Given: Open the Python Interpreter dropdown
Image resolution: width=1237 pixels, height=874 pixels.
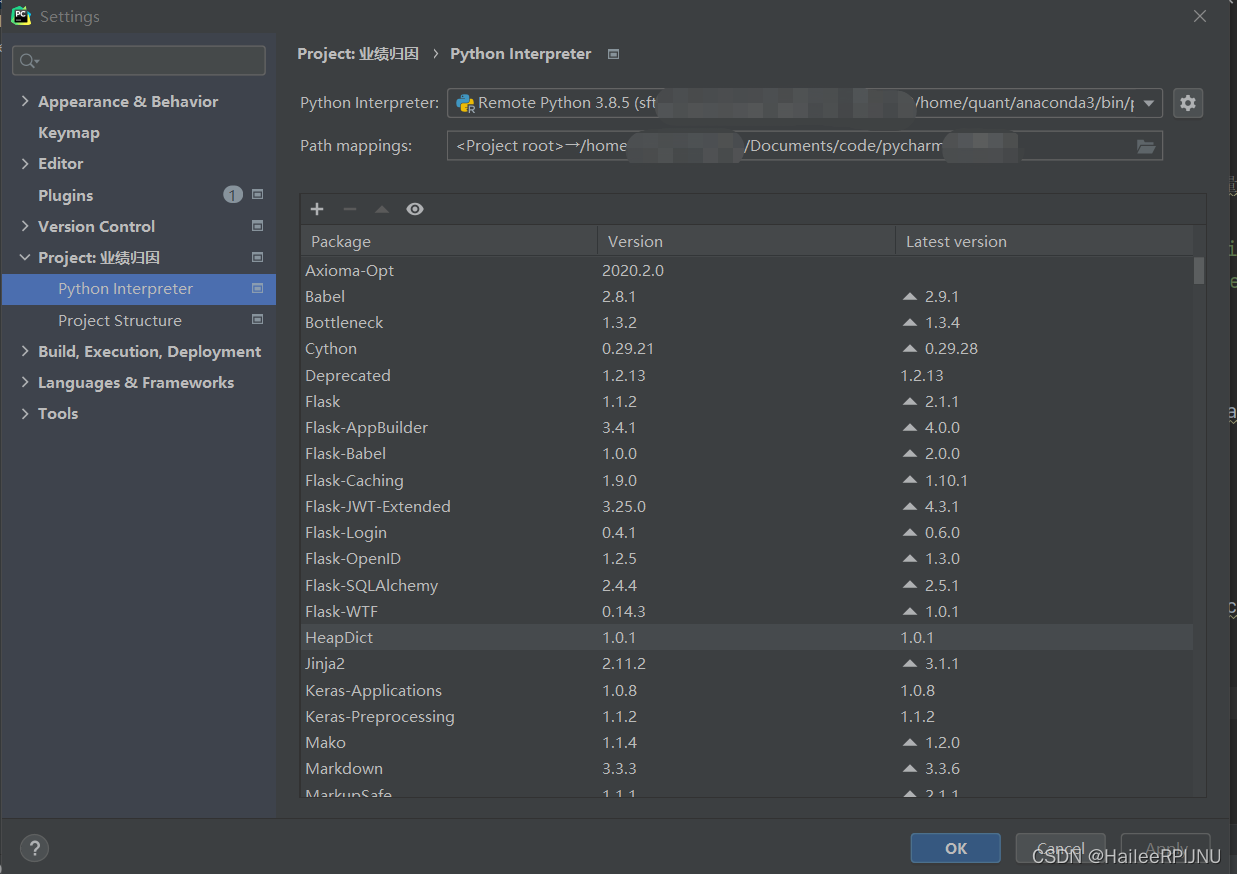Looking at the screenshot, I should coord(1150,102).
